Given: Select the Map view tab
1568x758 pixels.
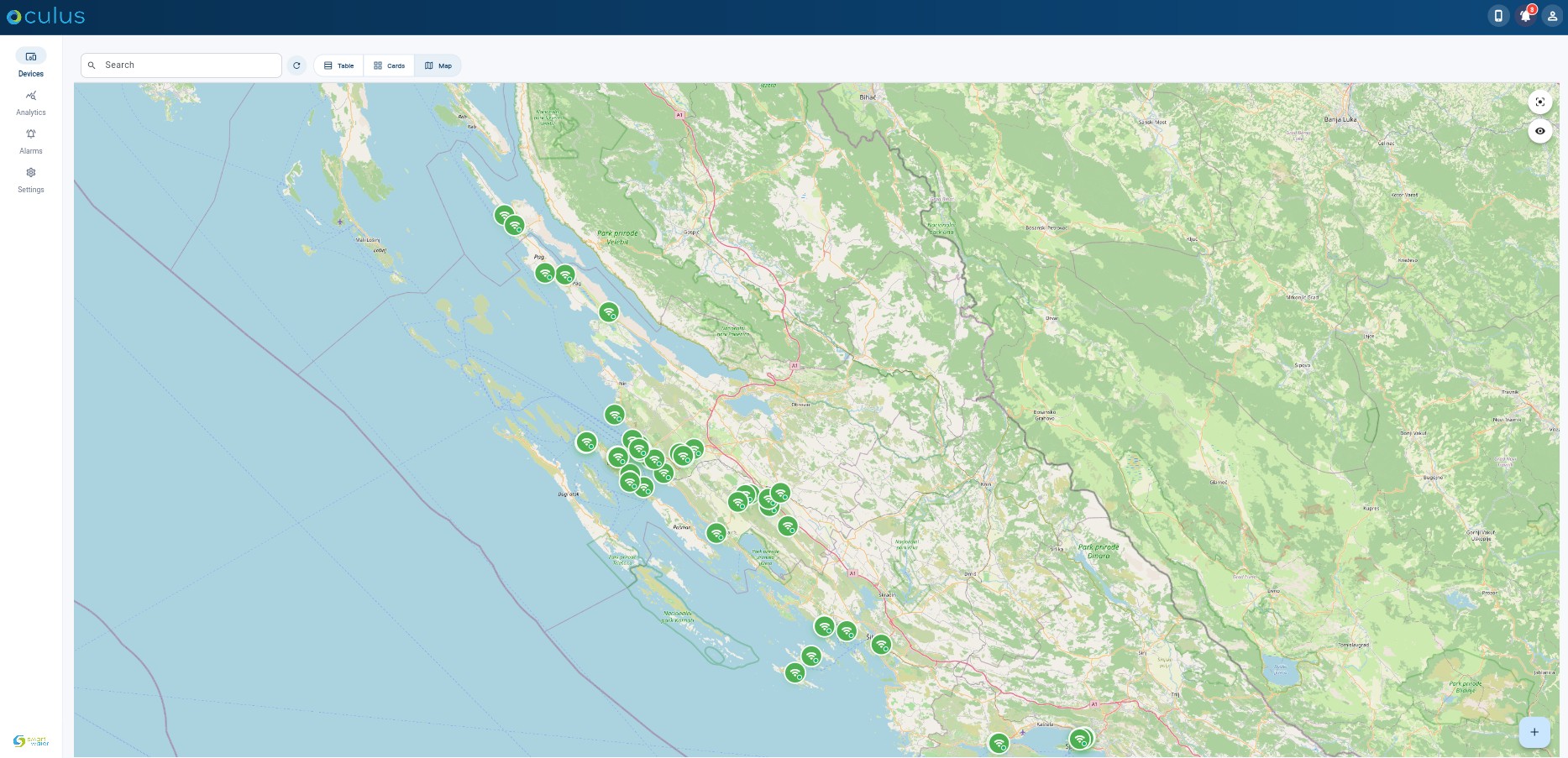Looking at the screenshot, I should pos(438,65).
